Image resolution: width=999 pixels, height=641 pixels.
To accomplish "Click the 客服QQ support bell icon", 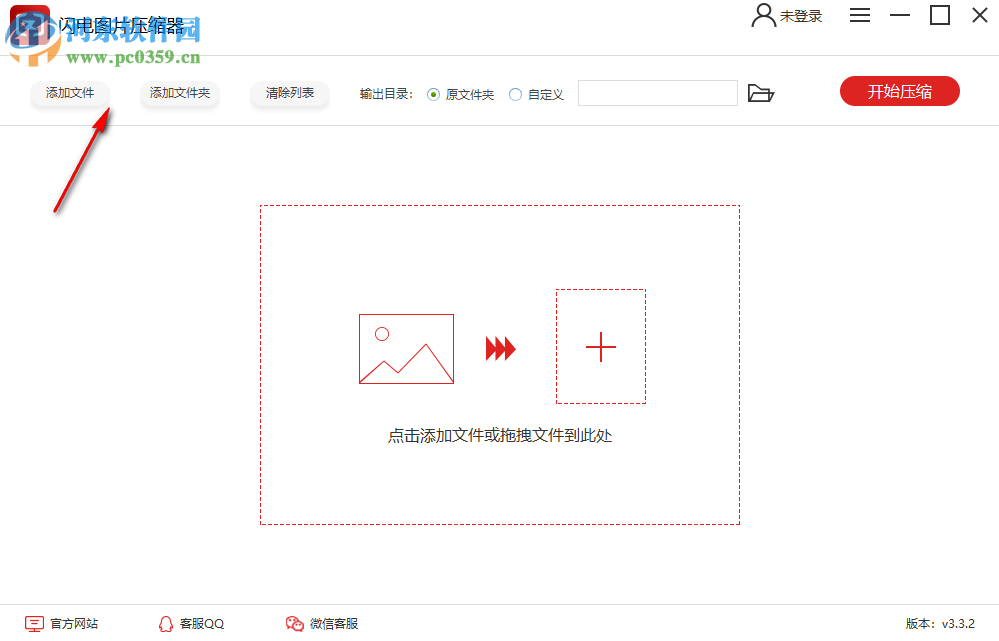I will tap(165, 623).
